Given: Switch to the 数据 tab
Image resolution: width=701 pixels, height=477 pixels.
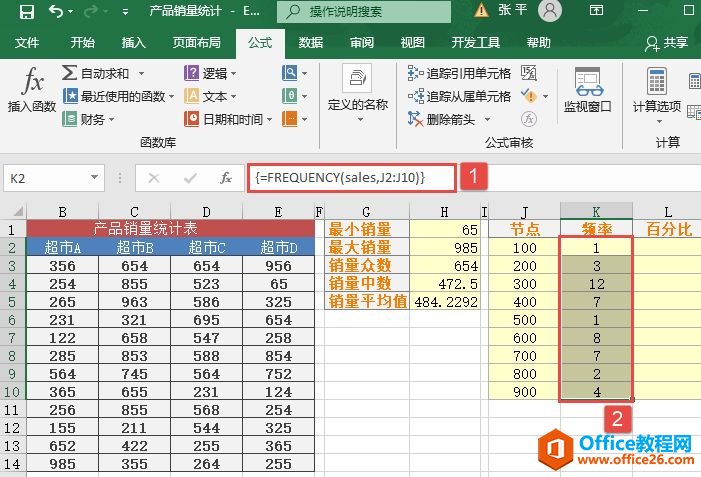Looking at the screenshot, I should coord(311,43).
